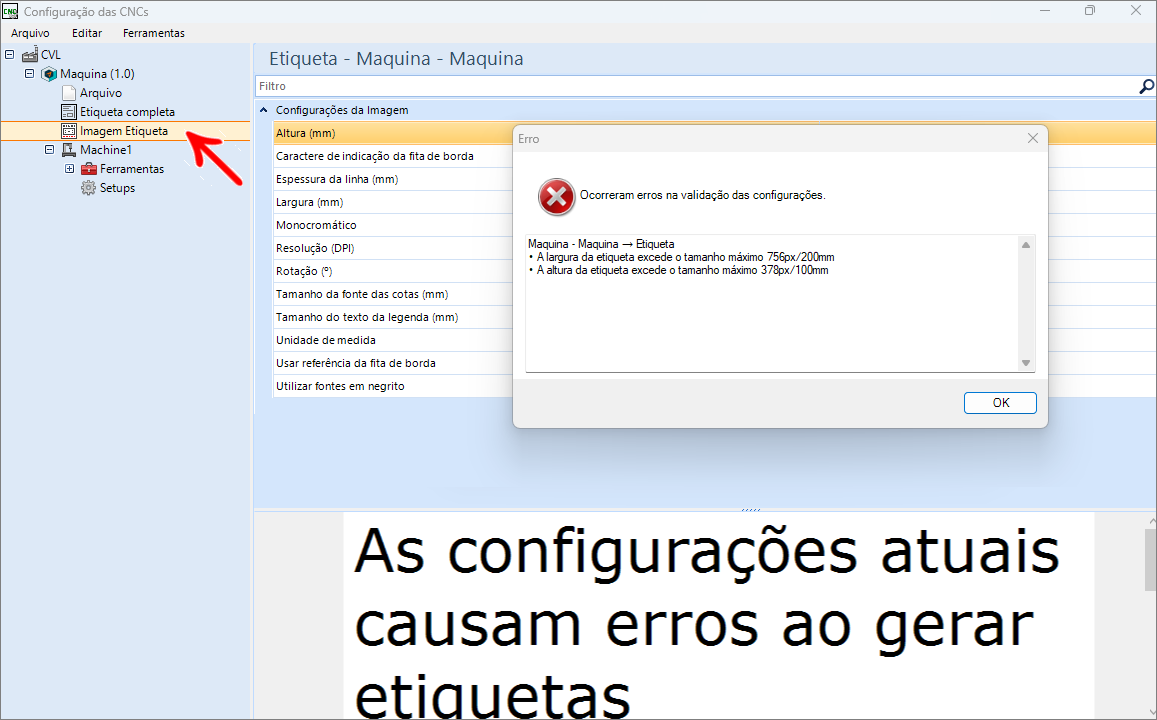Click in the Filtro input field
1157x720 pixels.
(x=697, y=86)
